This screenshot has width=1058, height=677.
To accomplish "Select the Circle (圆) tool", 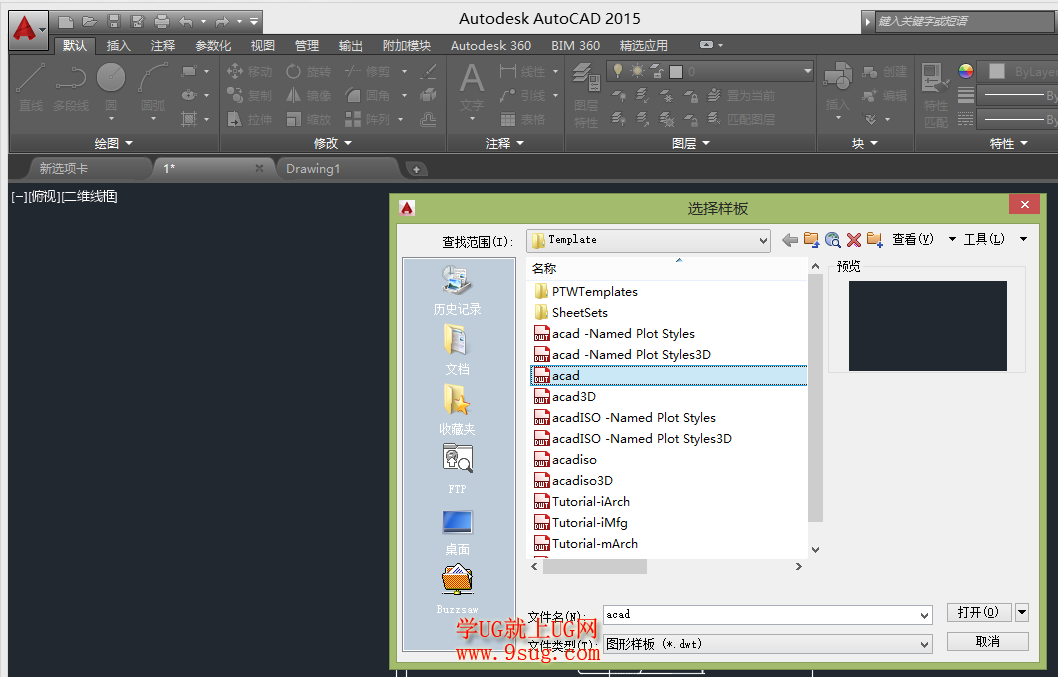I will [111, 86].
